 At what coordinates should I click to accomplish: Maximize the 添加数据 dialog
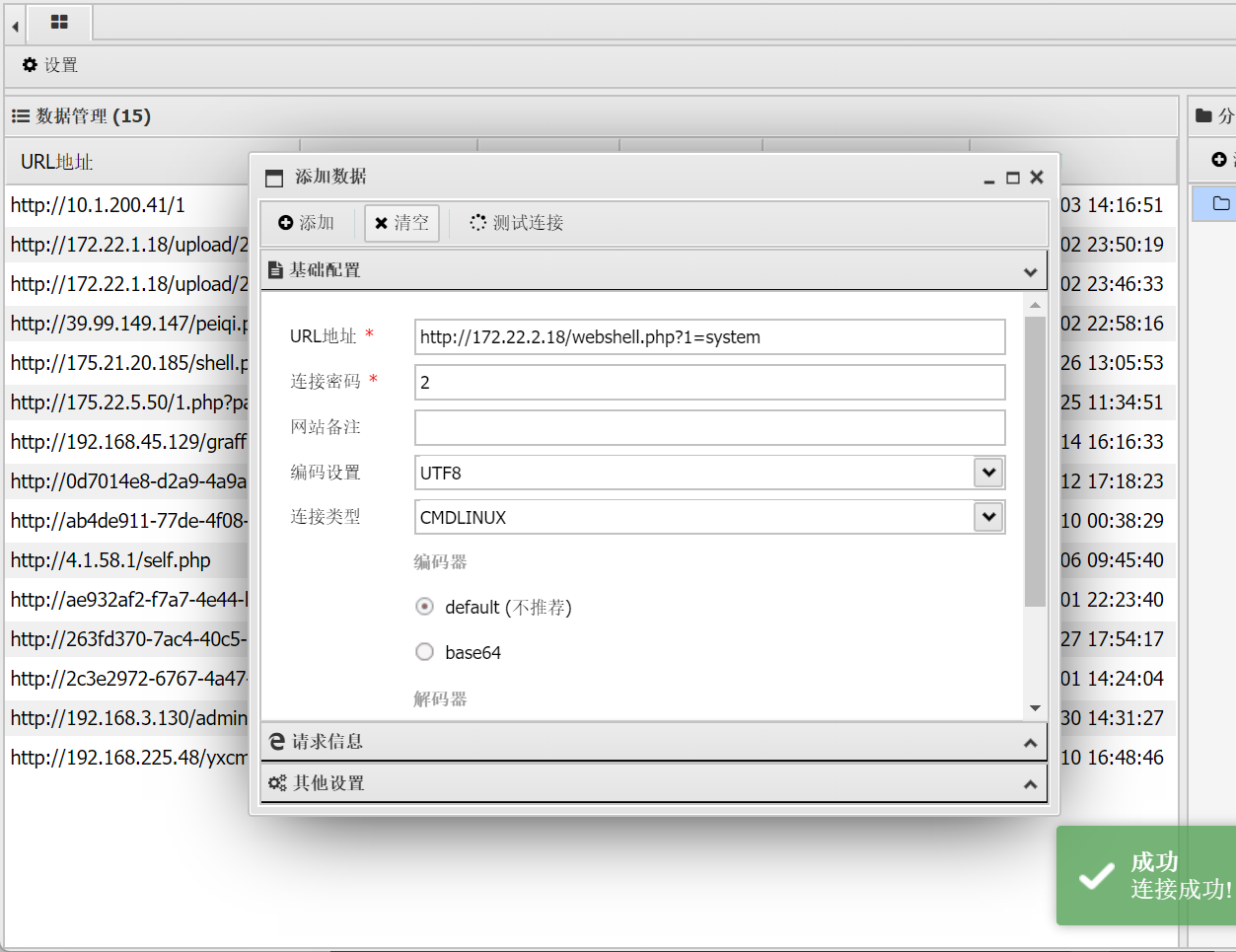click(x=1012, y=178)
